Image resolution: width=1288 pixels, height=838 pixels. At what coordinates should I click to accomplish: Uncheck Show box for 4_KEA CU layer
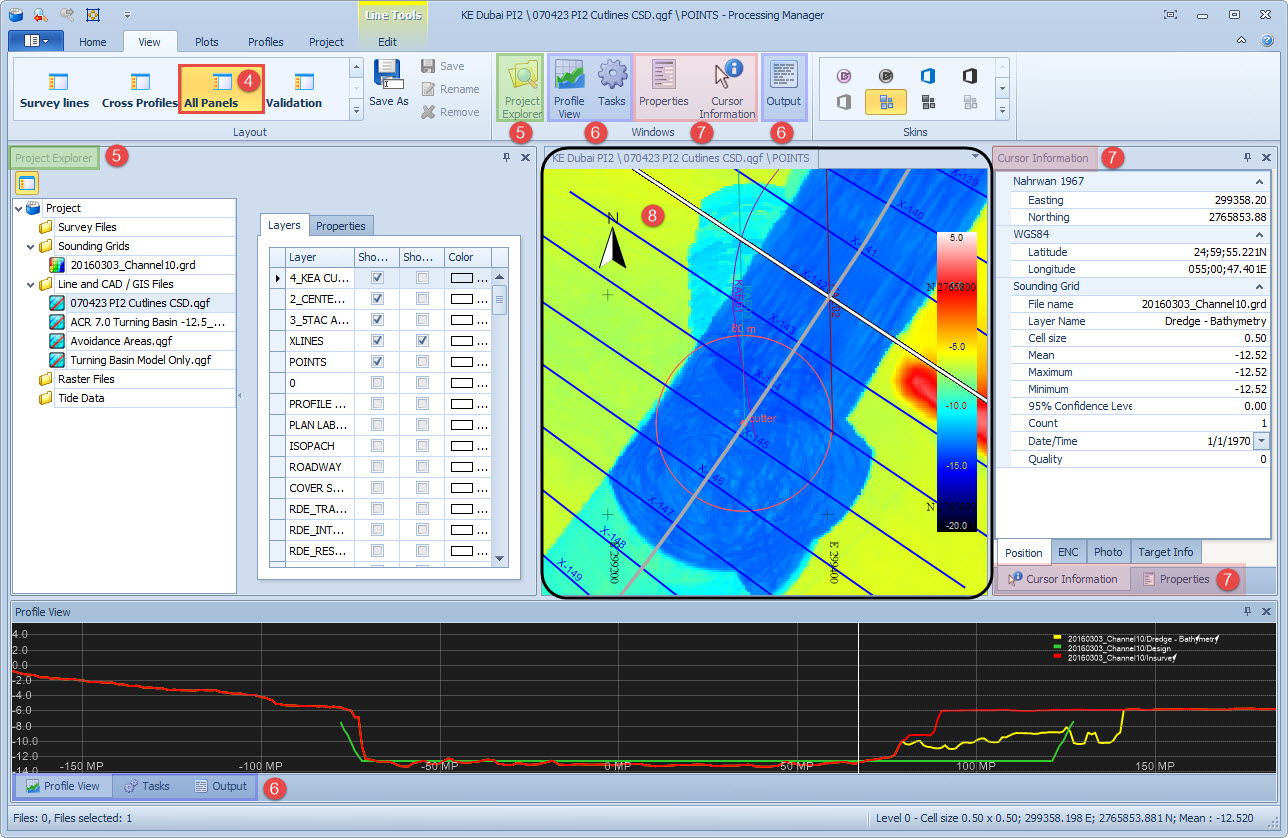[377, 278]
